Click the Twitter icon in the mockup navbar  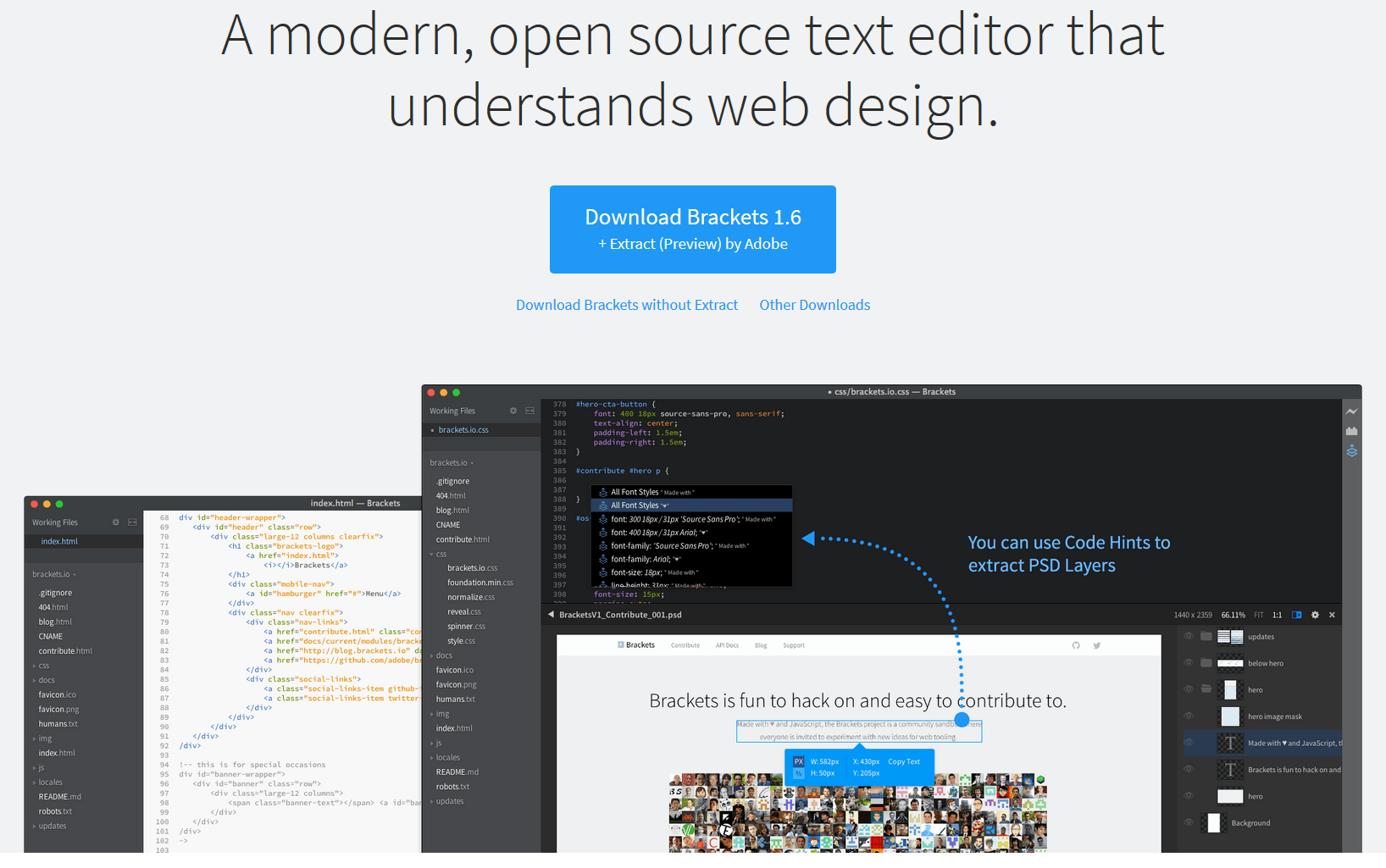click(x=1096, y=644)
